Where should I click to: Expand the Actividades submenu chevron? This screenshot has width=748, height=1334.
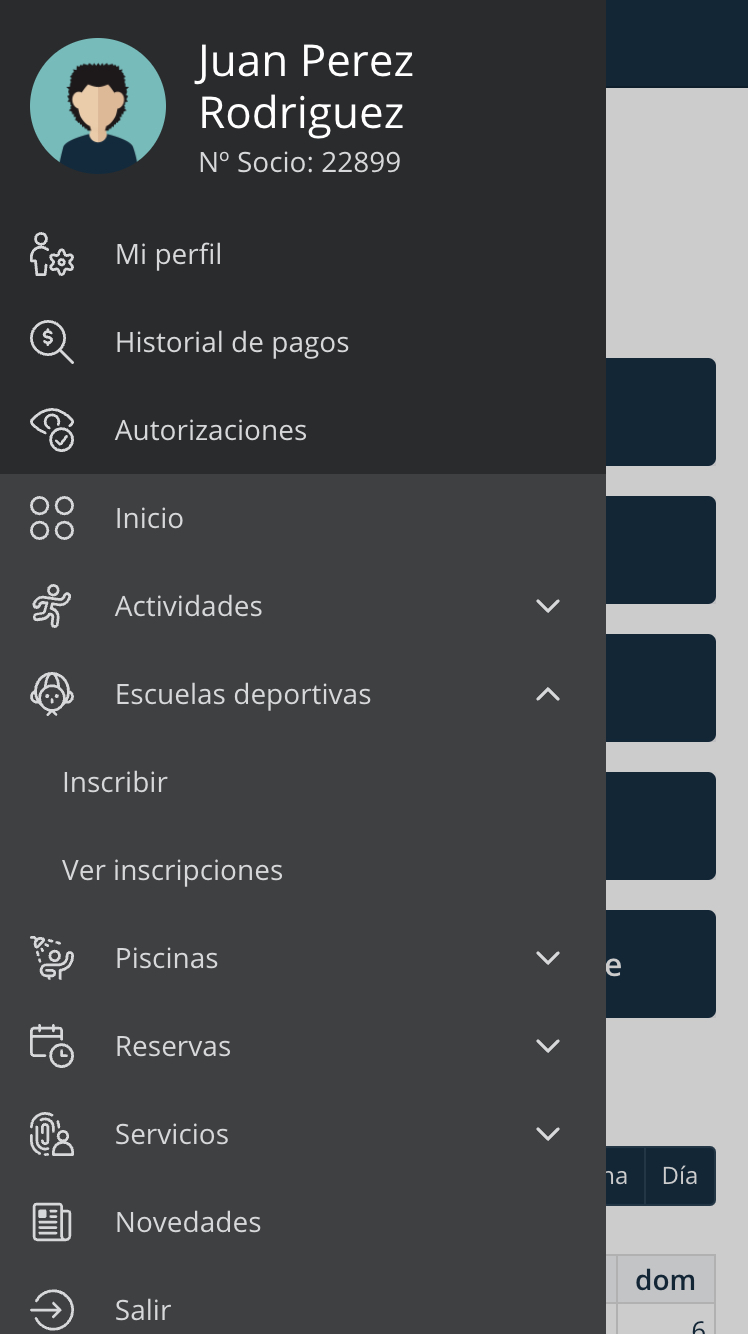(x=548, y=606)
